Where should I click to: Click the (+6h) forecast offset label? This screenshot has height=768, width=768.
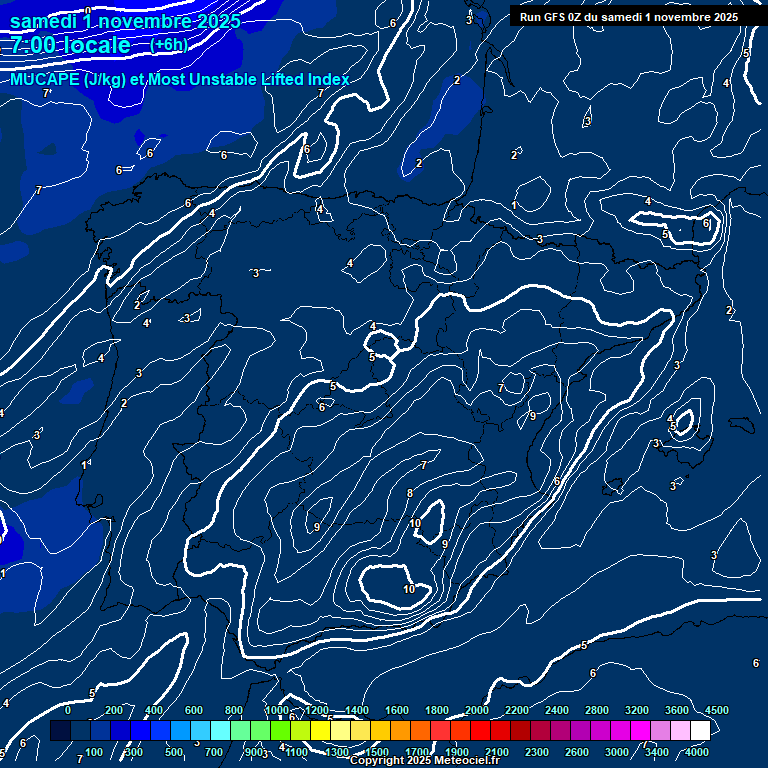[167, 45]
